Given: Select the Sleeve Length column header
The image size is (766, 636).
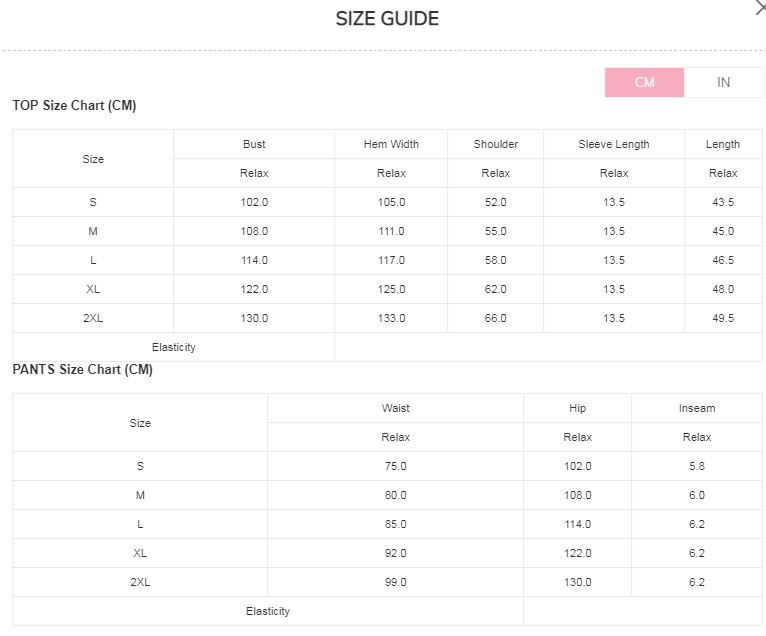Looking at the screenshot, I should [614, 144].
